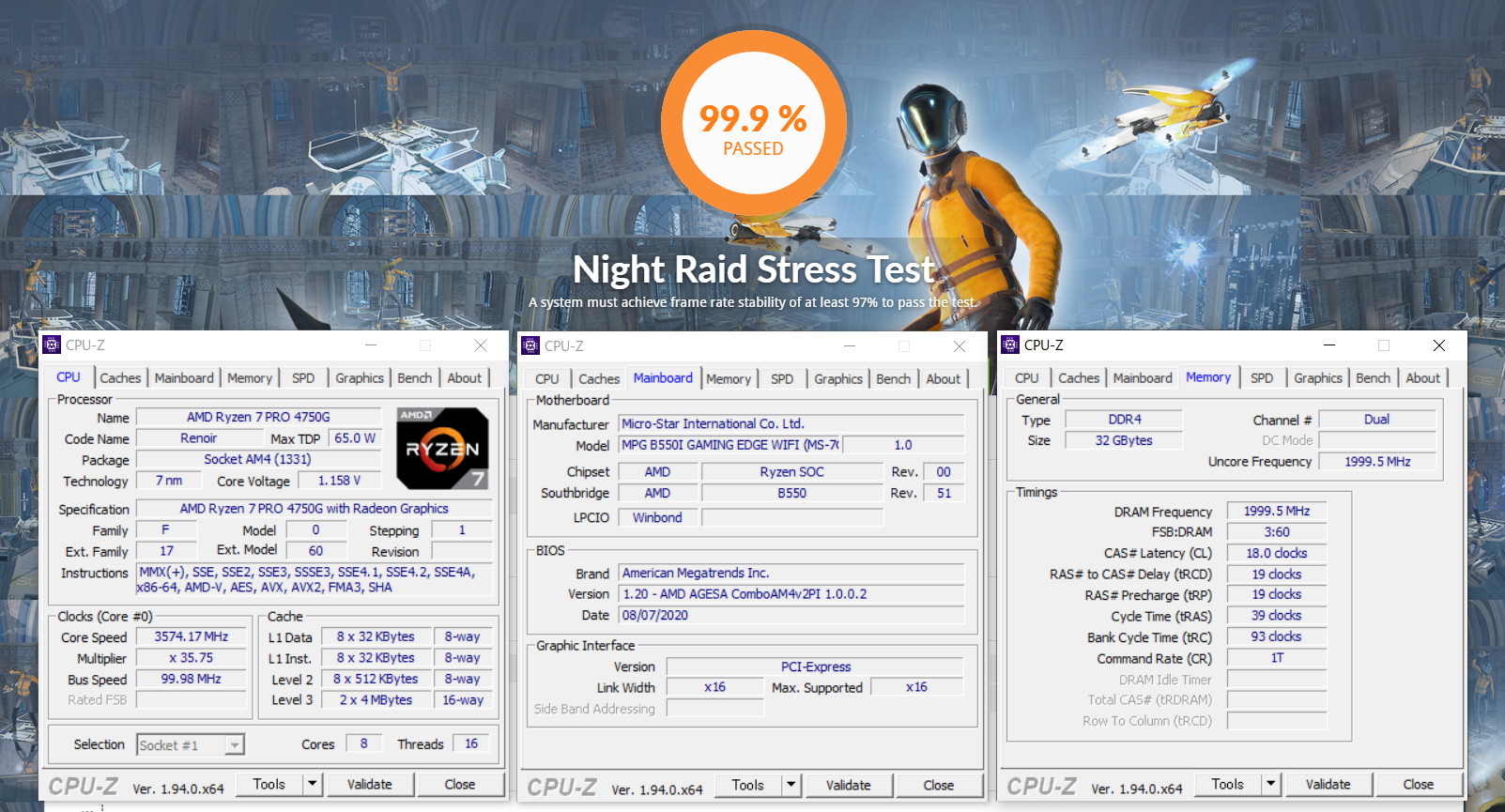Screen dimensions: 1505x812
Task: Open Mainboard tab in right CPU-Z window
Action: 1143,378
